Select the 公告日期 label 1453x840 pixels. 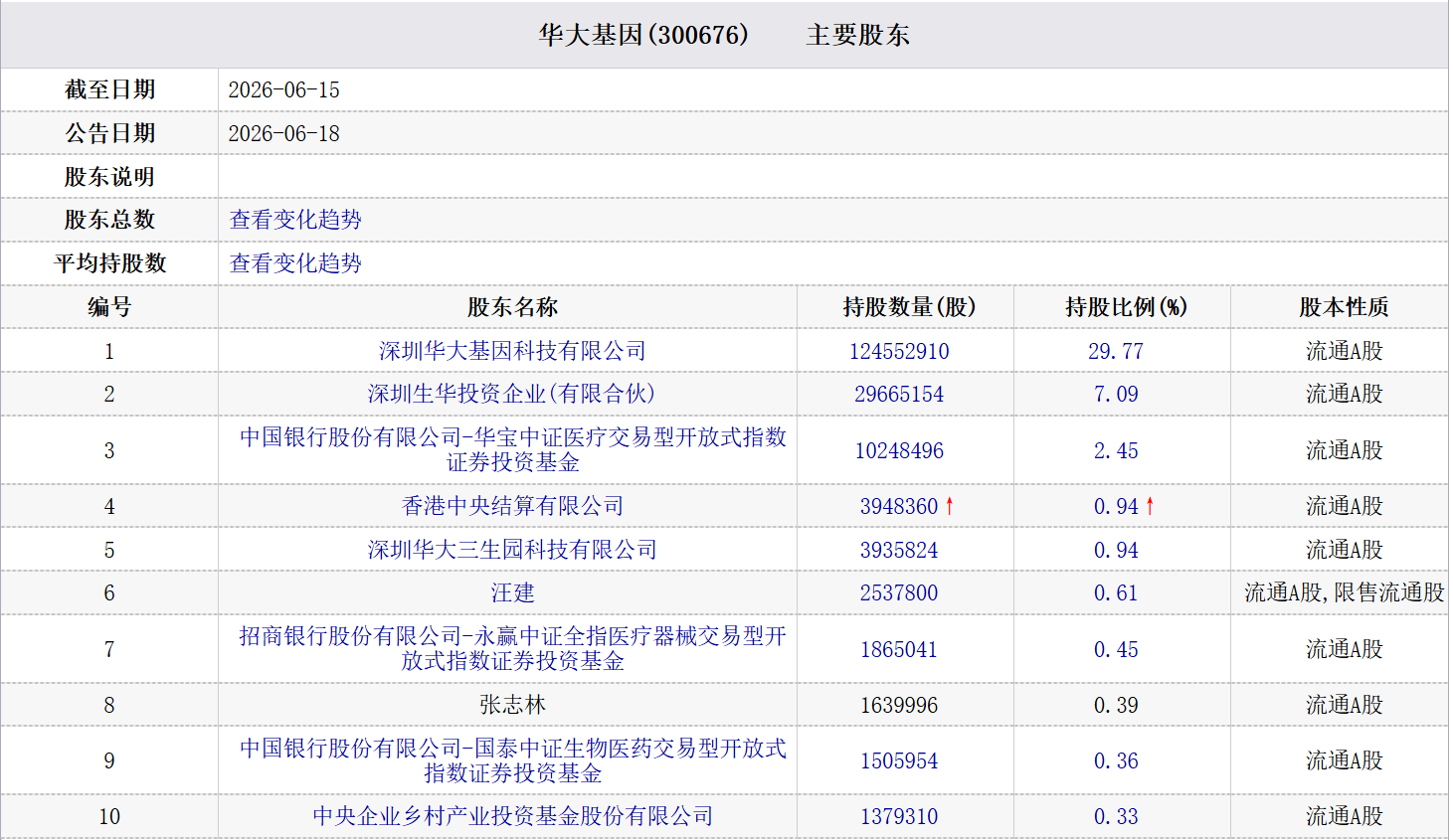[109, 133]
